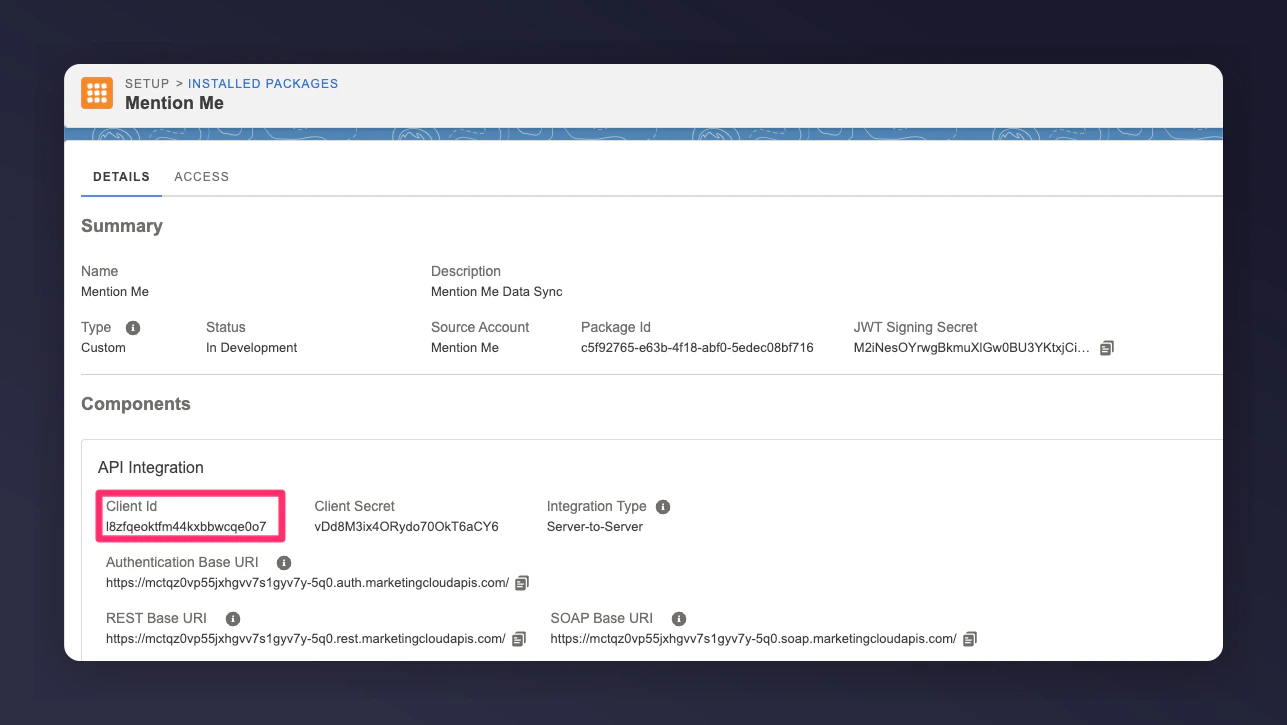Switch to the Access tab
The width and height of the screenshot is (1287, 725).
(x=202, y=177)
